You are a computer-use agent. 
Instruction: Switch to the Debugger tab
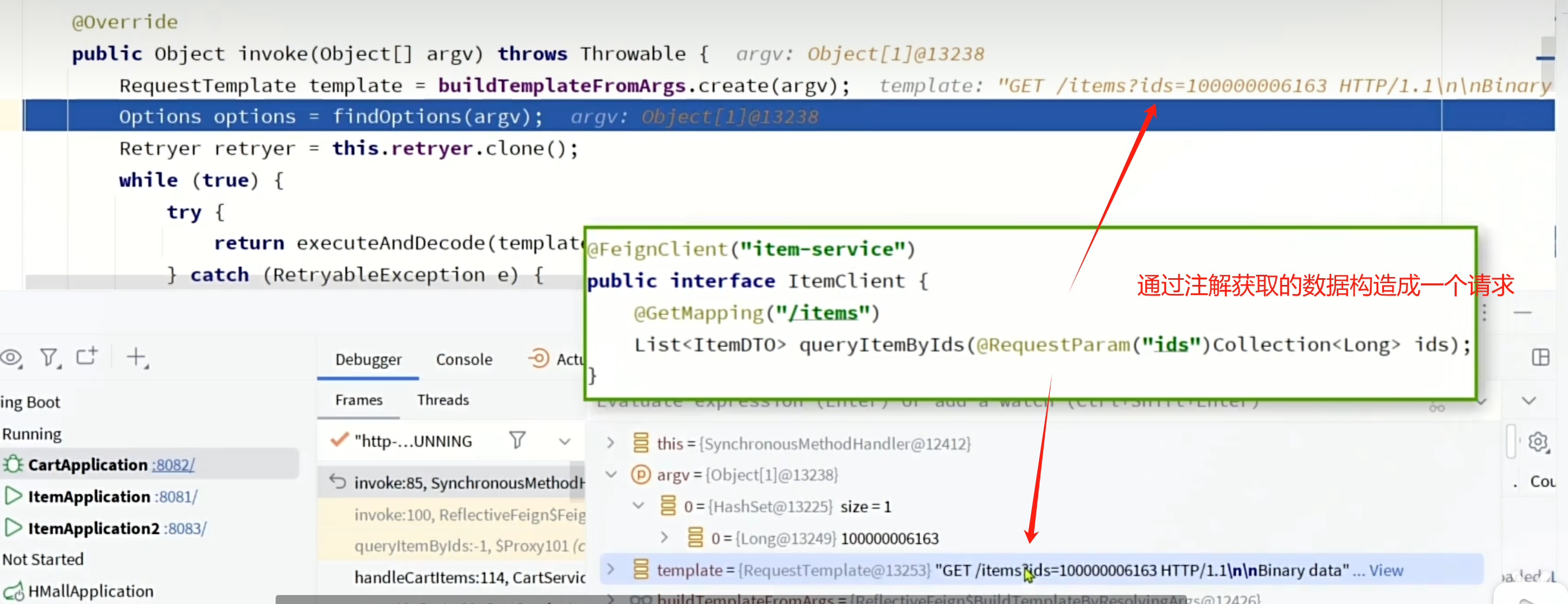(368, 360)
